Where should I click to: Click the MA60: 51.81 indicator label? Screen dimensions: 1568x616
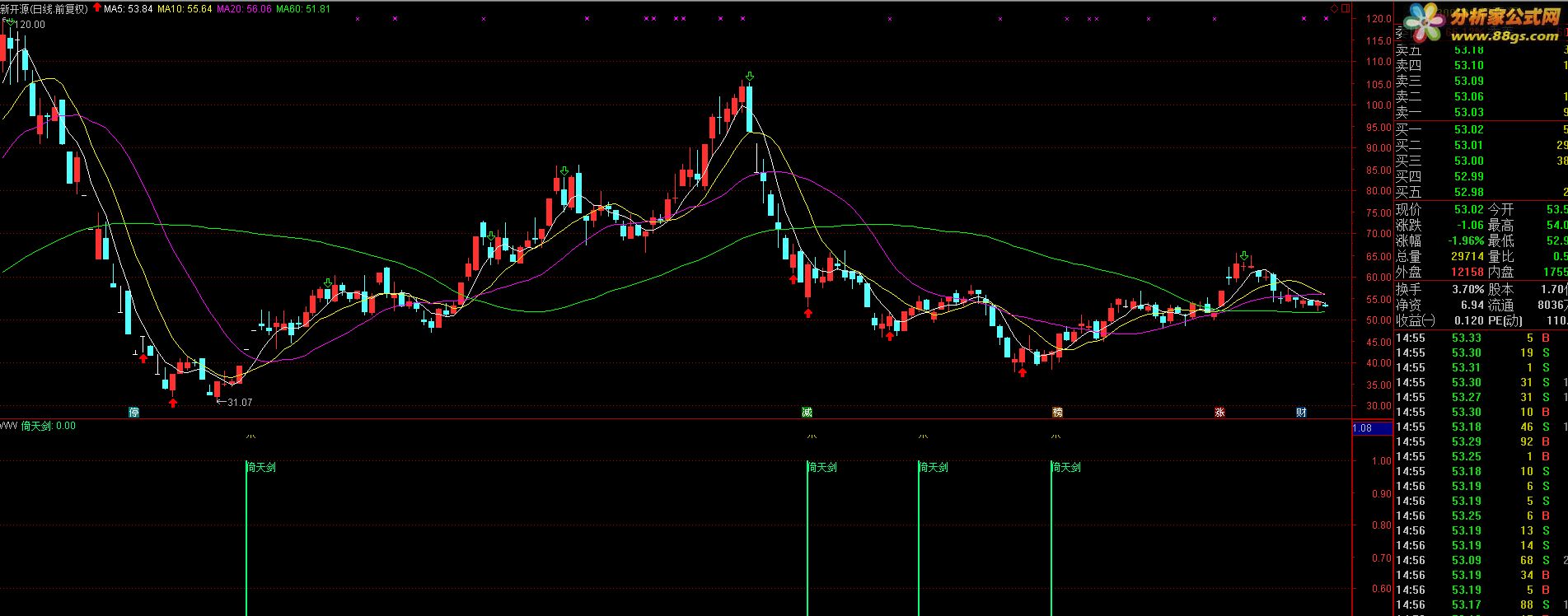pos(303,9)
